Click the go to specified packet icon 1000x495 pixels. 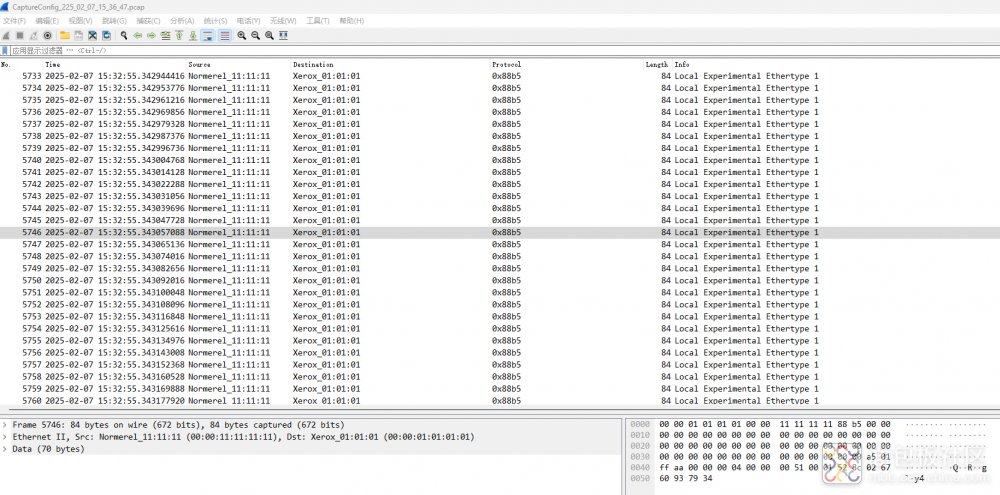(x=165, y=36)
